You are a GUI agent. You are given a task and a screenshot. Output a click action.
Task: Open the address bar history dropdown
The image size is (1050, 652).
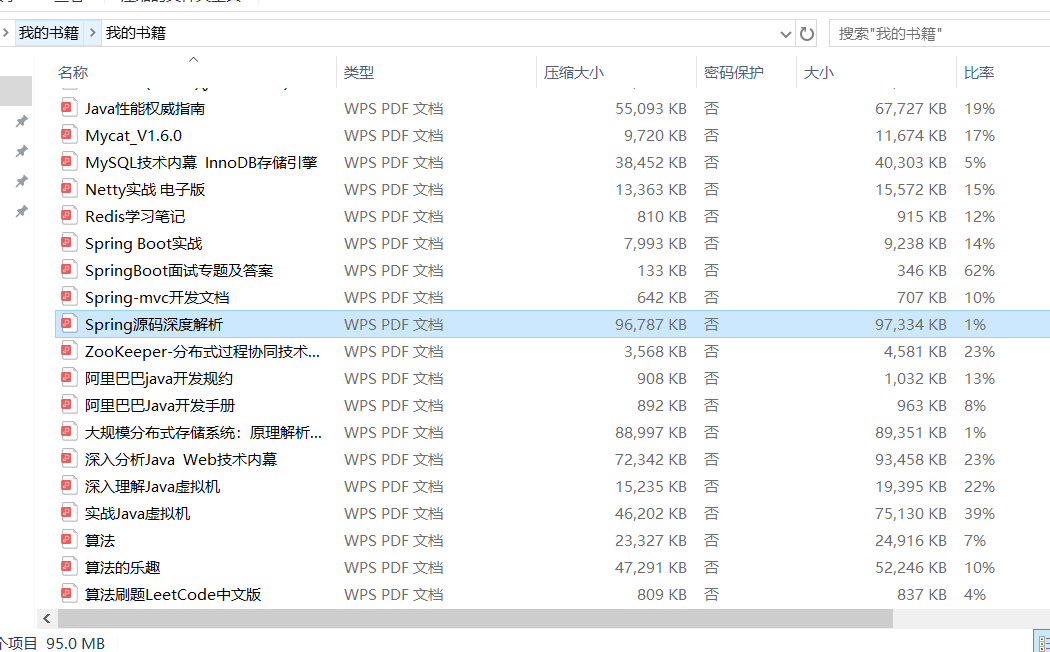click(x=785, y=33)
